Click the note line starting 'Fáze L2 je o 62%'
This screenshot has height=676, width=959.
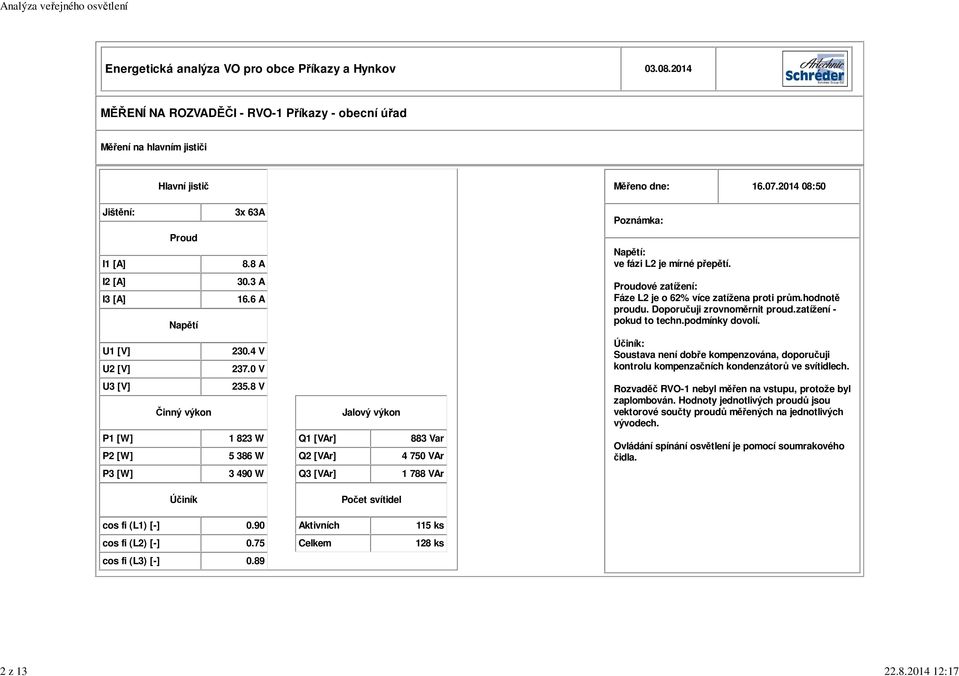point(727,299)
